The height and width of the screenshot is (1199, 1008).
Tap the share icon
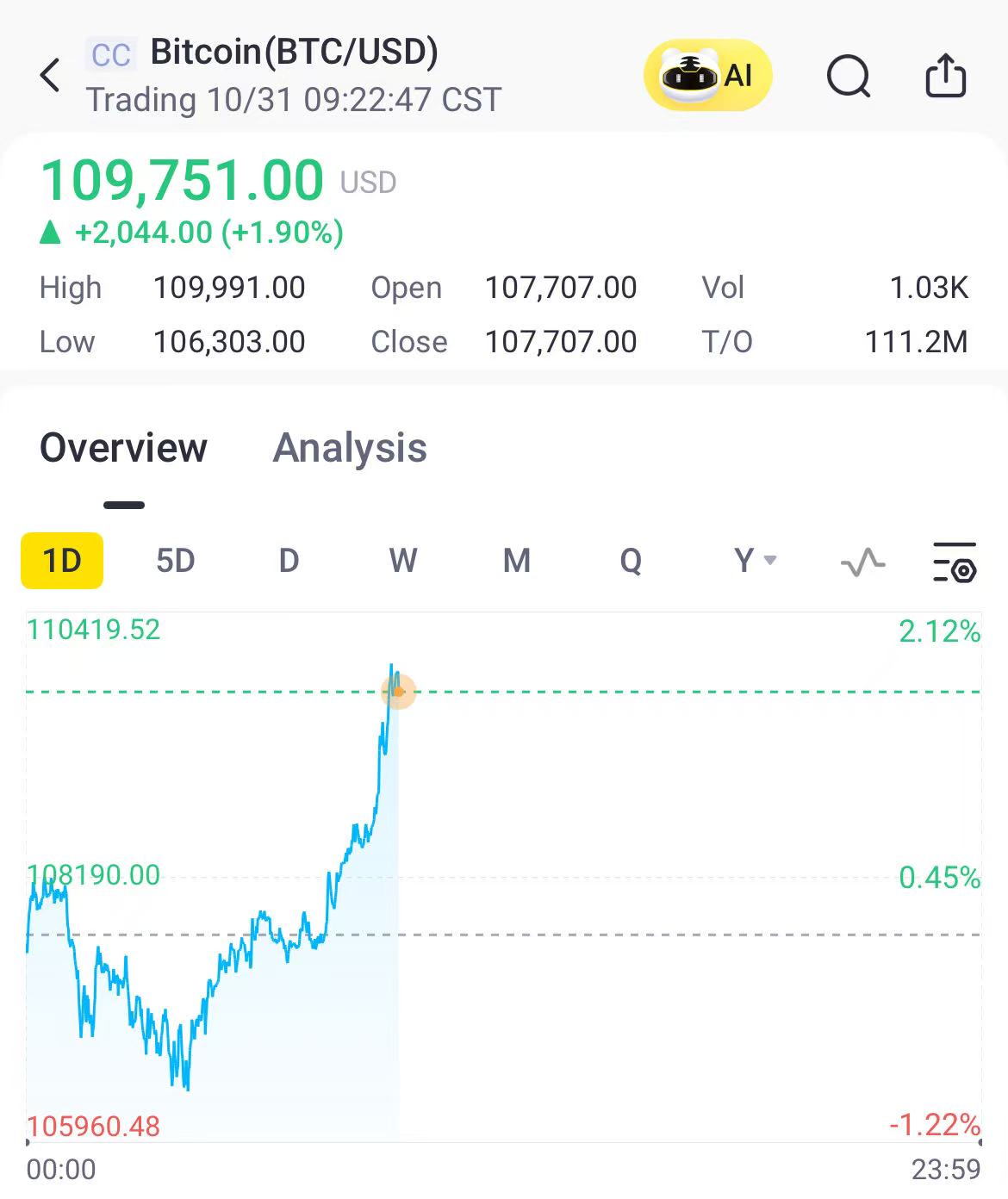(945, 76)
